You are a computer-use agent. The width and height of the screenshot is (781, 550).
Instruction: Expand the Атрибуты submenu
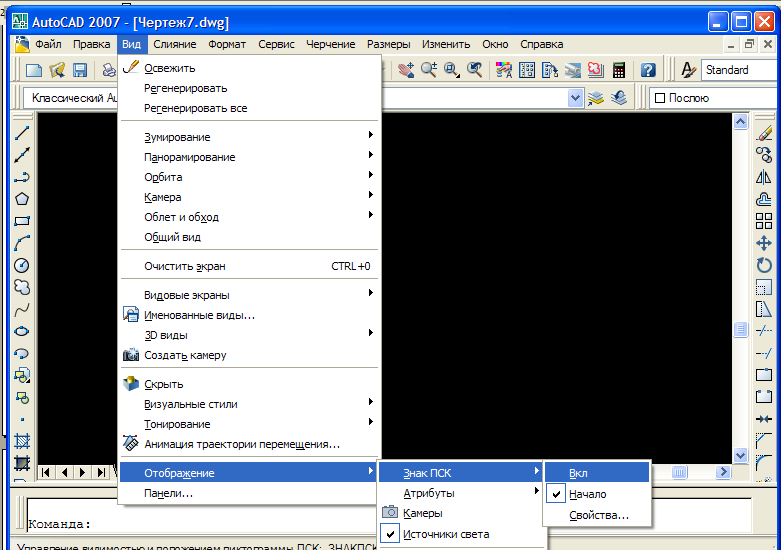click(x=461, y=493)
